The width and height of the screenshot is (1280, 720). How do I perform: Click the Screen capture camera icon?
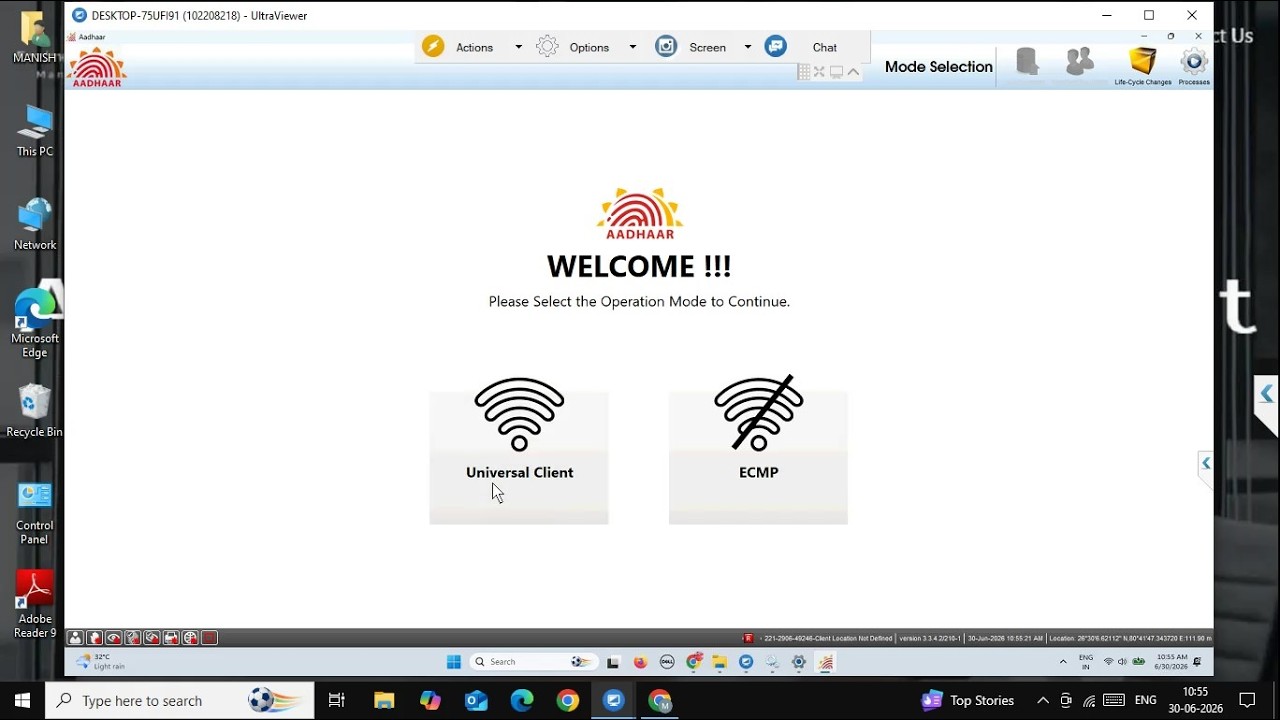pyautogui.click(x=666, y=47)
